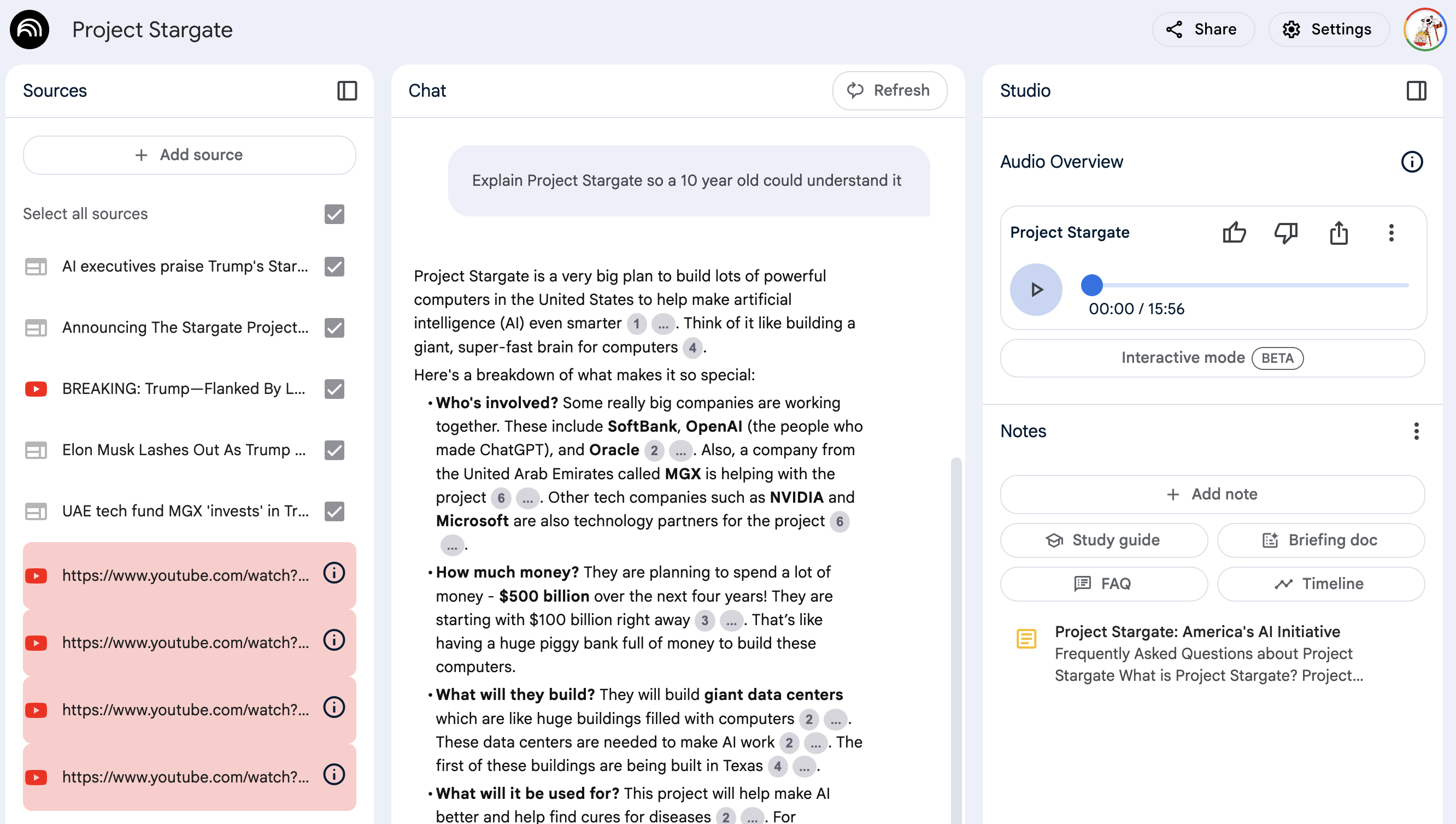
Task: Open Notes section three-dot menu
Action: [x=1416, y=431]
